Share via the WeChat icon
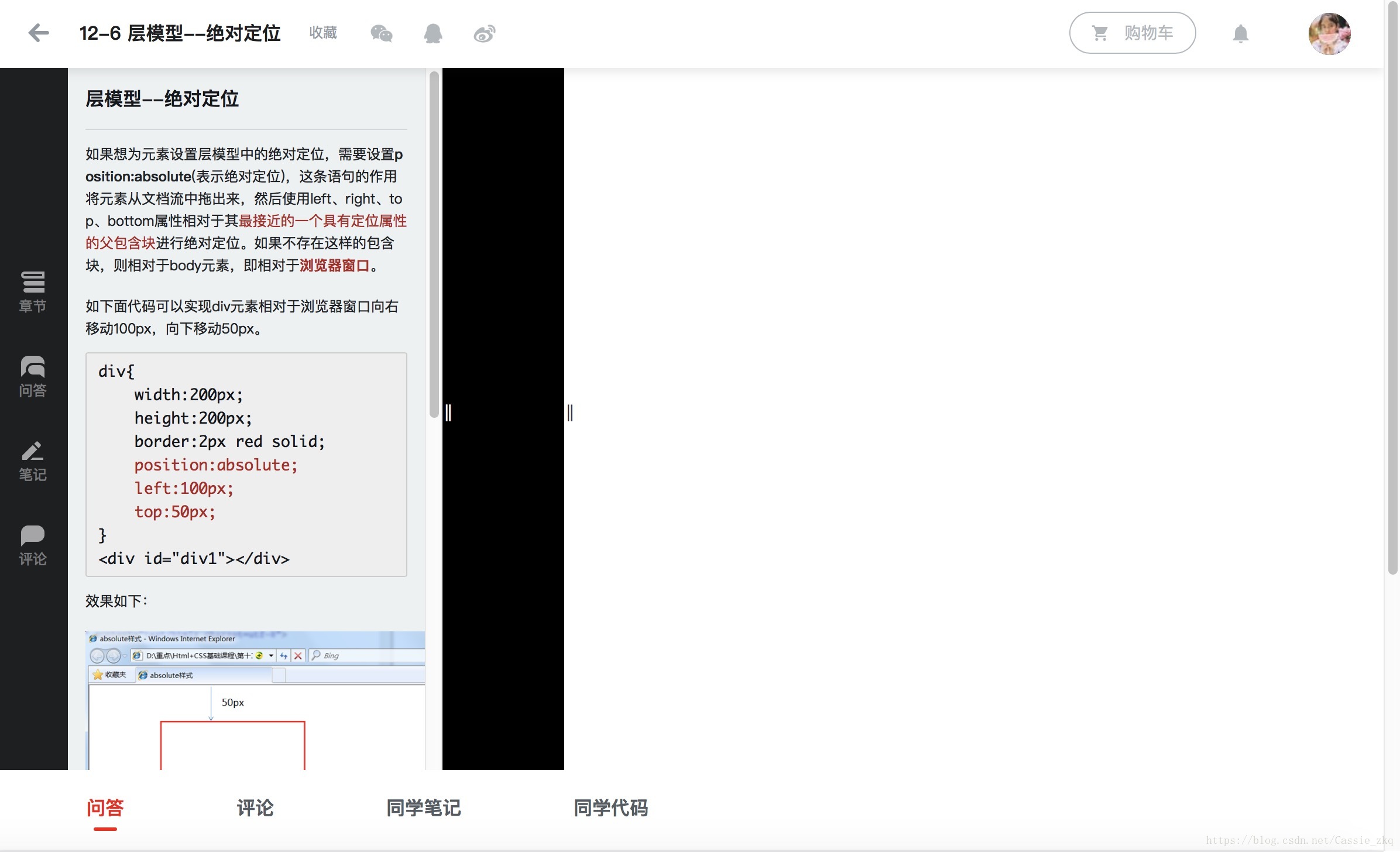Image resolution: width=1400 pixels, height=852 pixels. [x=382, y=33]
